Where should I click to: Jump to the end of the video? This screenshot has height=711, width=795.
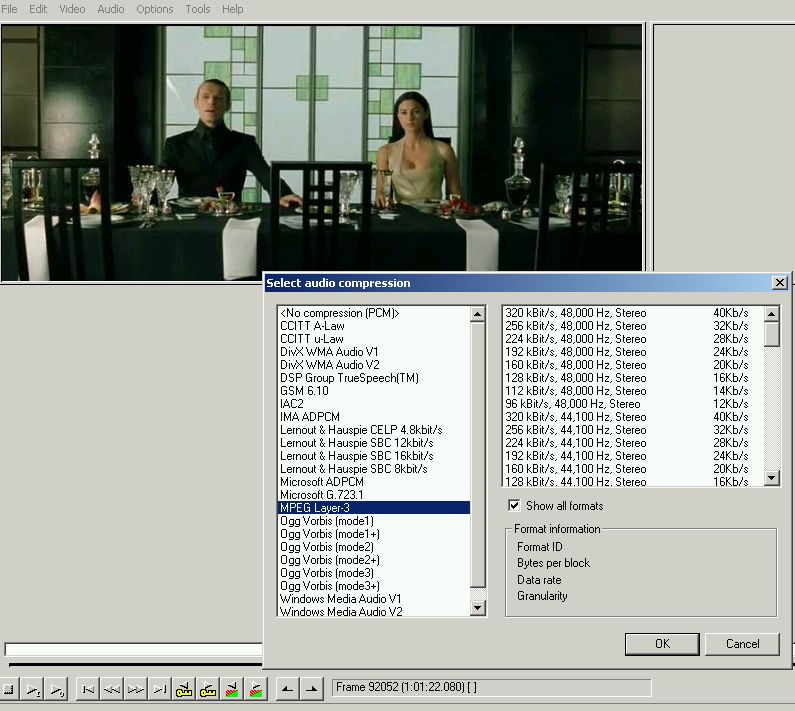pos(160,689)
